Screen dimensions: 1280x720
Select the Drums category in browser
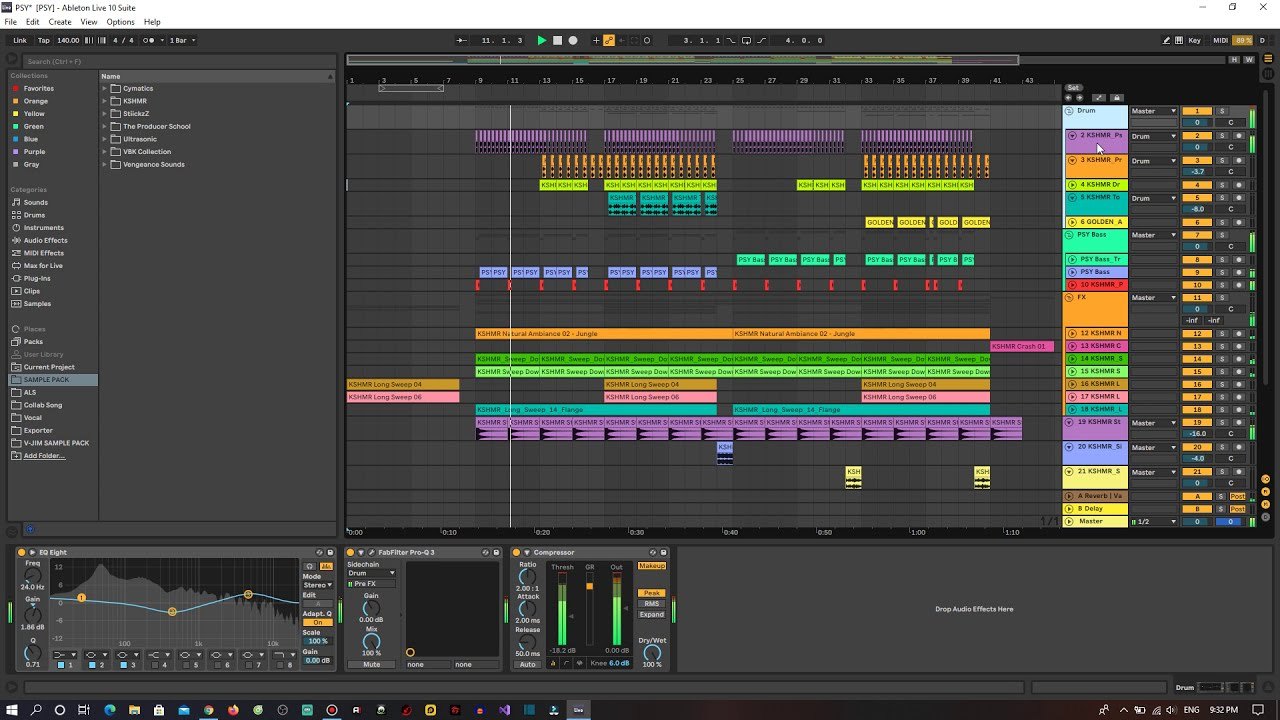tap(34, 215)
